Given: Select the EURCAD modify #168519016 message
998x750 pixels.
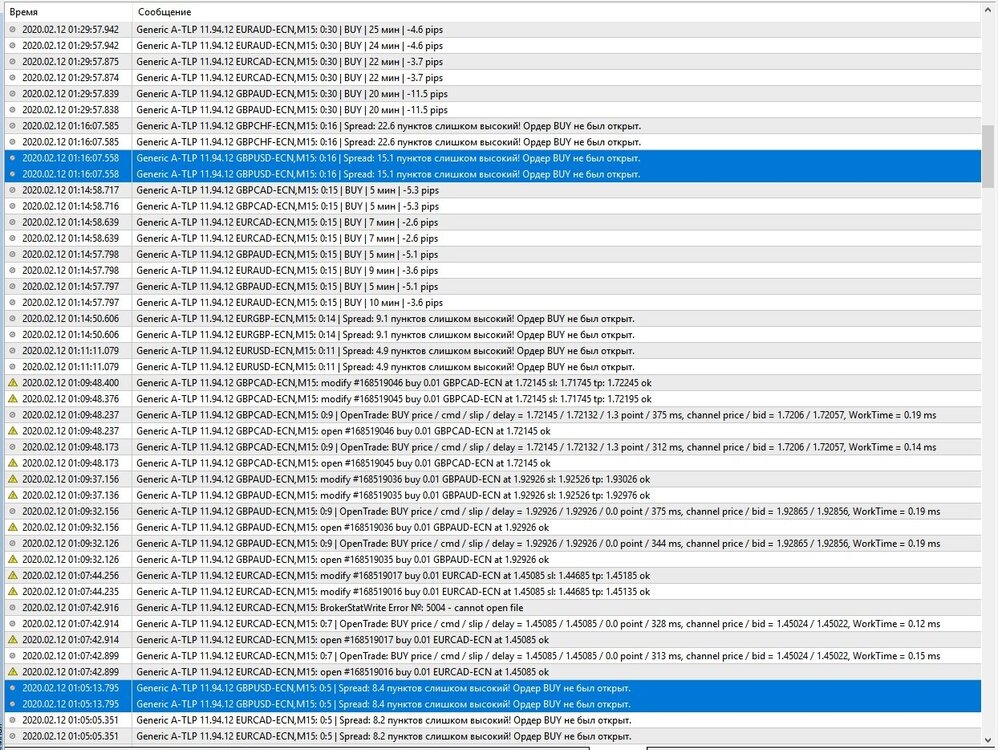Looking at the screenshot, I should coord(393,591).
